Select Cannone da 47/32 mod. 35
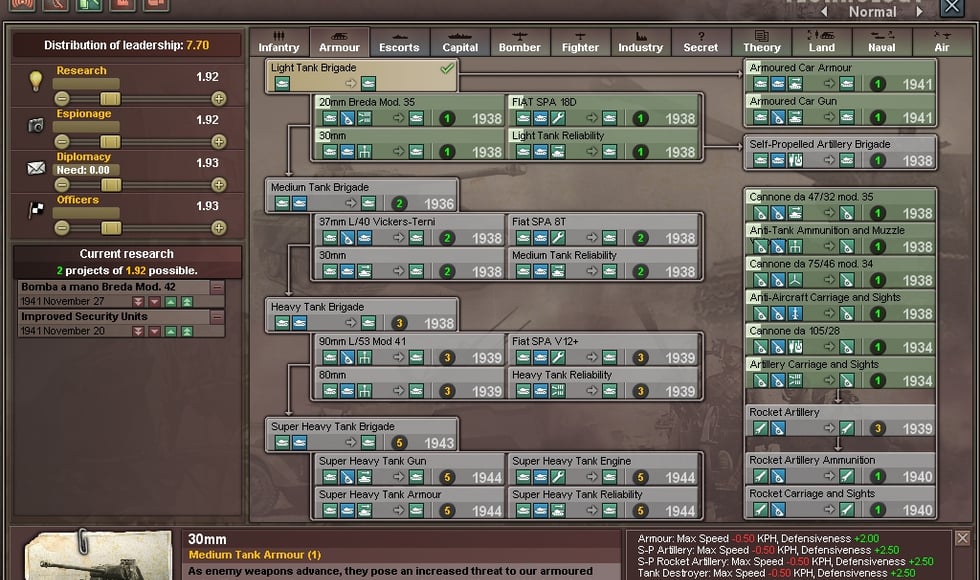980x580 pixels. click(x=840, y=205)
